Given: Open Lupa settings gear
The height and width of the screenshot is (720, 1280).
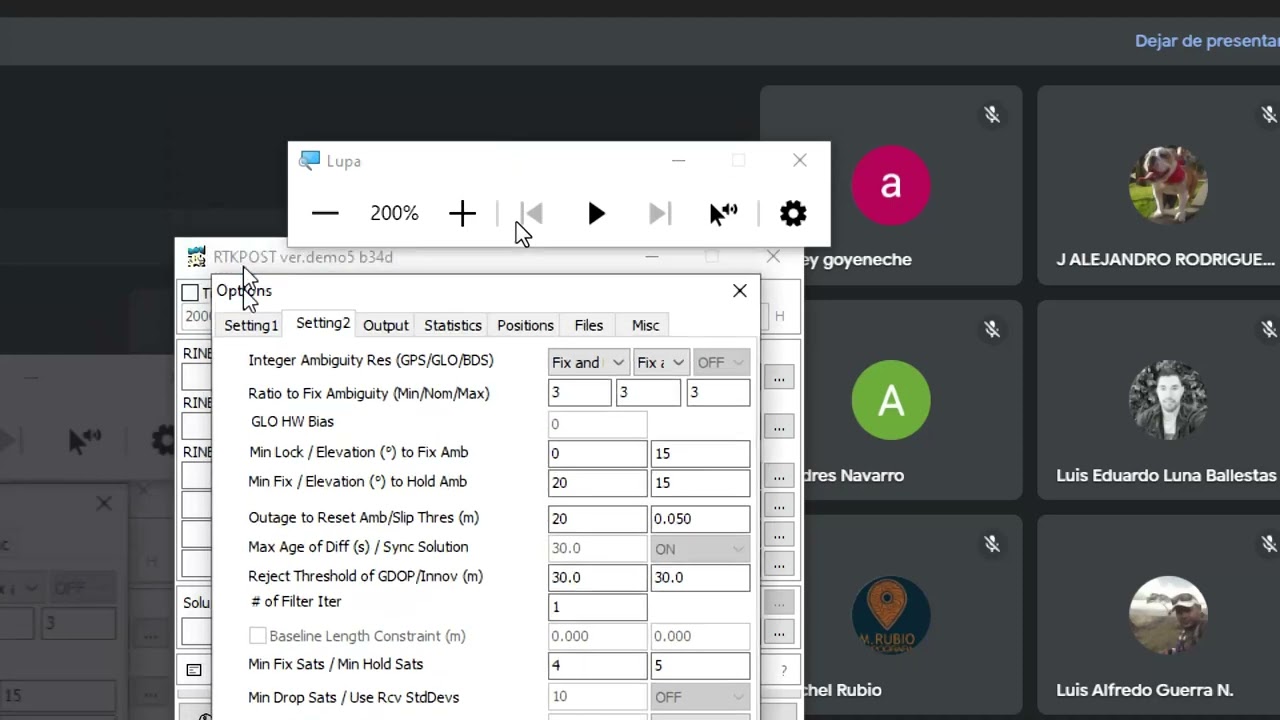Looking at the screenshot, I should point(793,213).
